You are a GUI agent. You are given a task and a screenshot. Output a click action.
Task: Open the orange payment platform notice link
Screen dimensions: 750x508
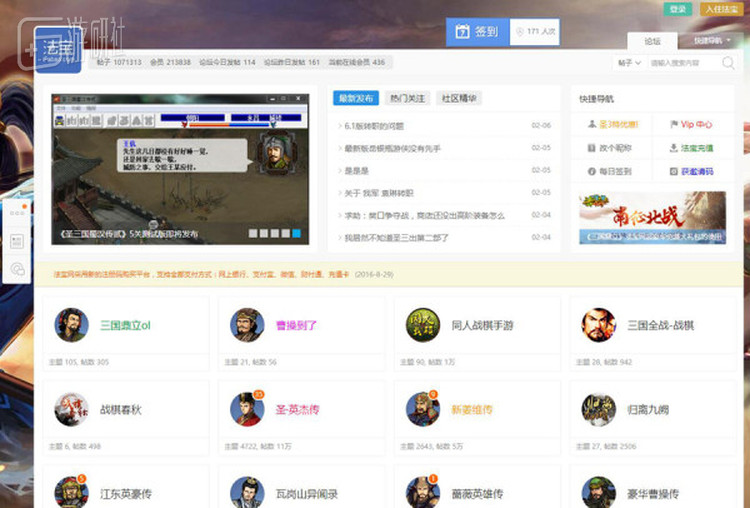[201, 275]
